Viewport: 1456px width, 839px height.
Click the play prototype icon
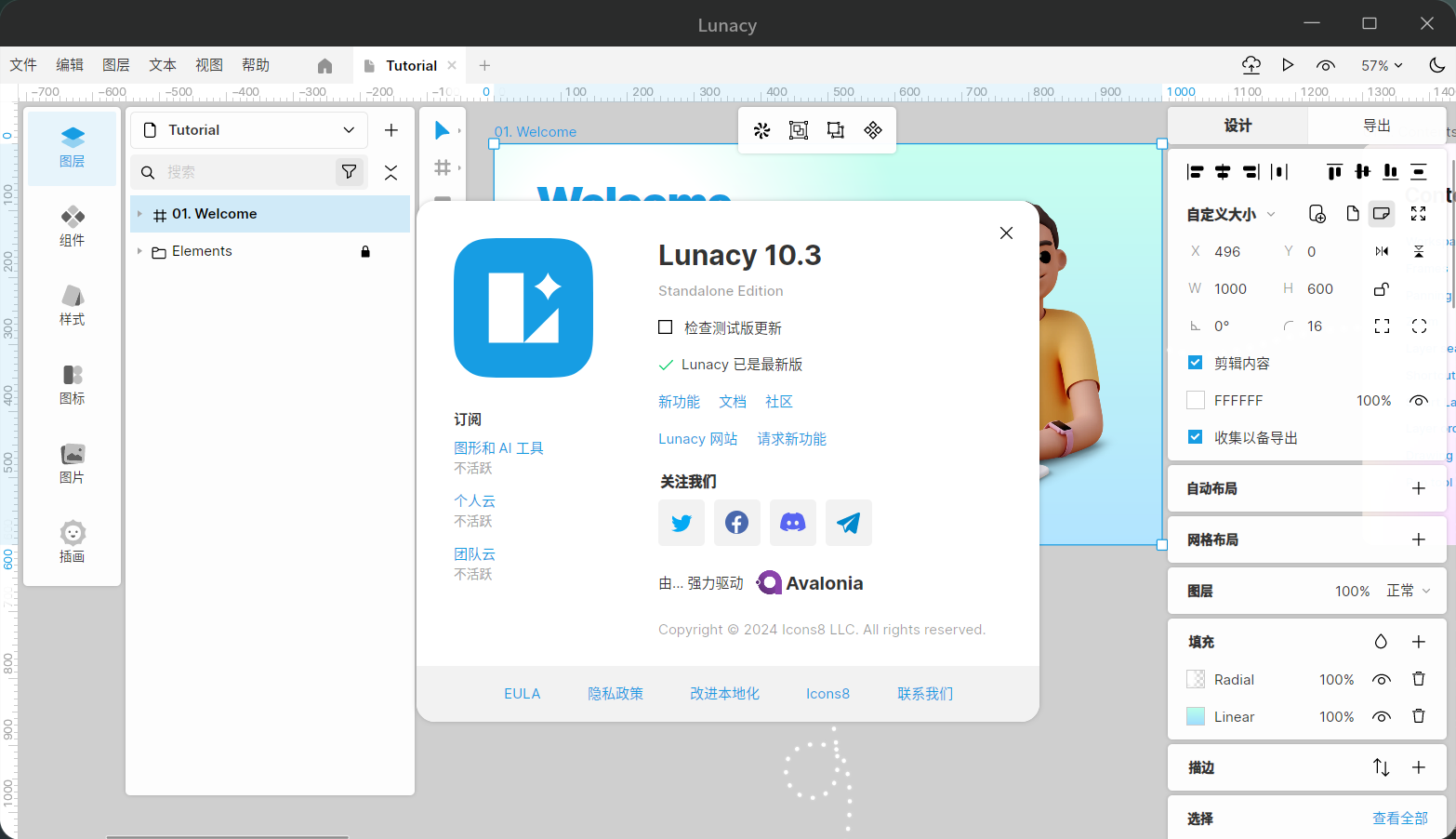point(1288,65)
